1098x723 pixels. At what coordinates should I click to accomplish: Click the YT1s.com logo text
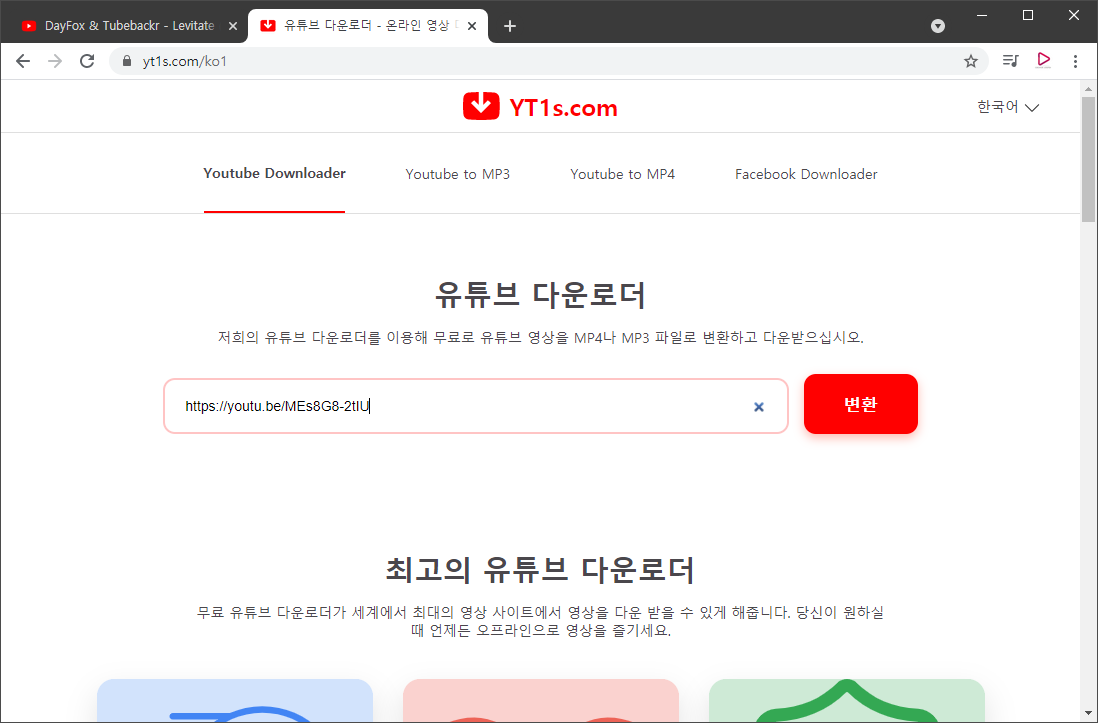[x=563, y=108]
